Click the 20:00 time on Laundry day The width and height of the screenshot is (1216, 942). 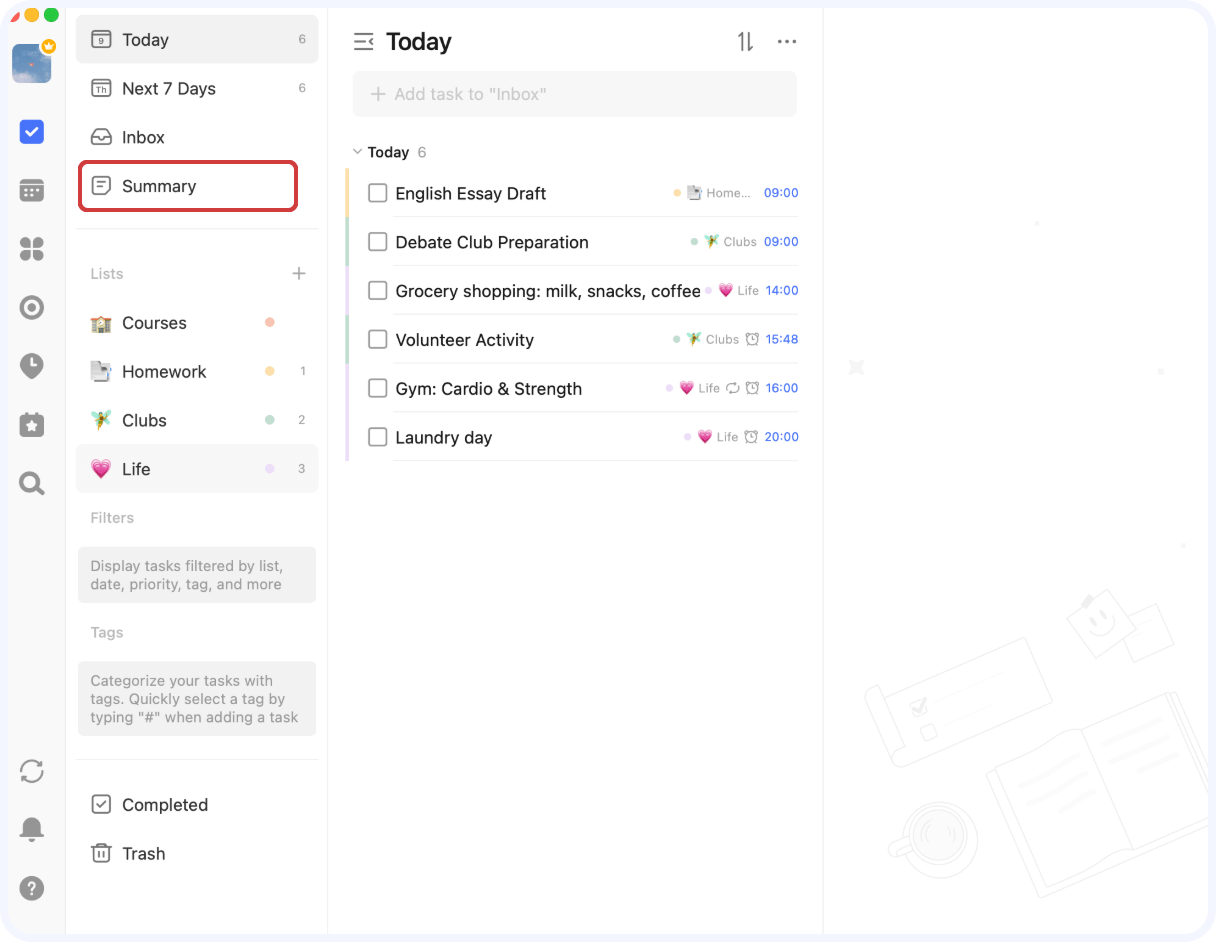[x=782, y=437]
